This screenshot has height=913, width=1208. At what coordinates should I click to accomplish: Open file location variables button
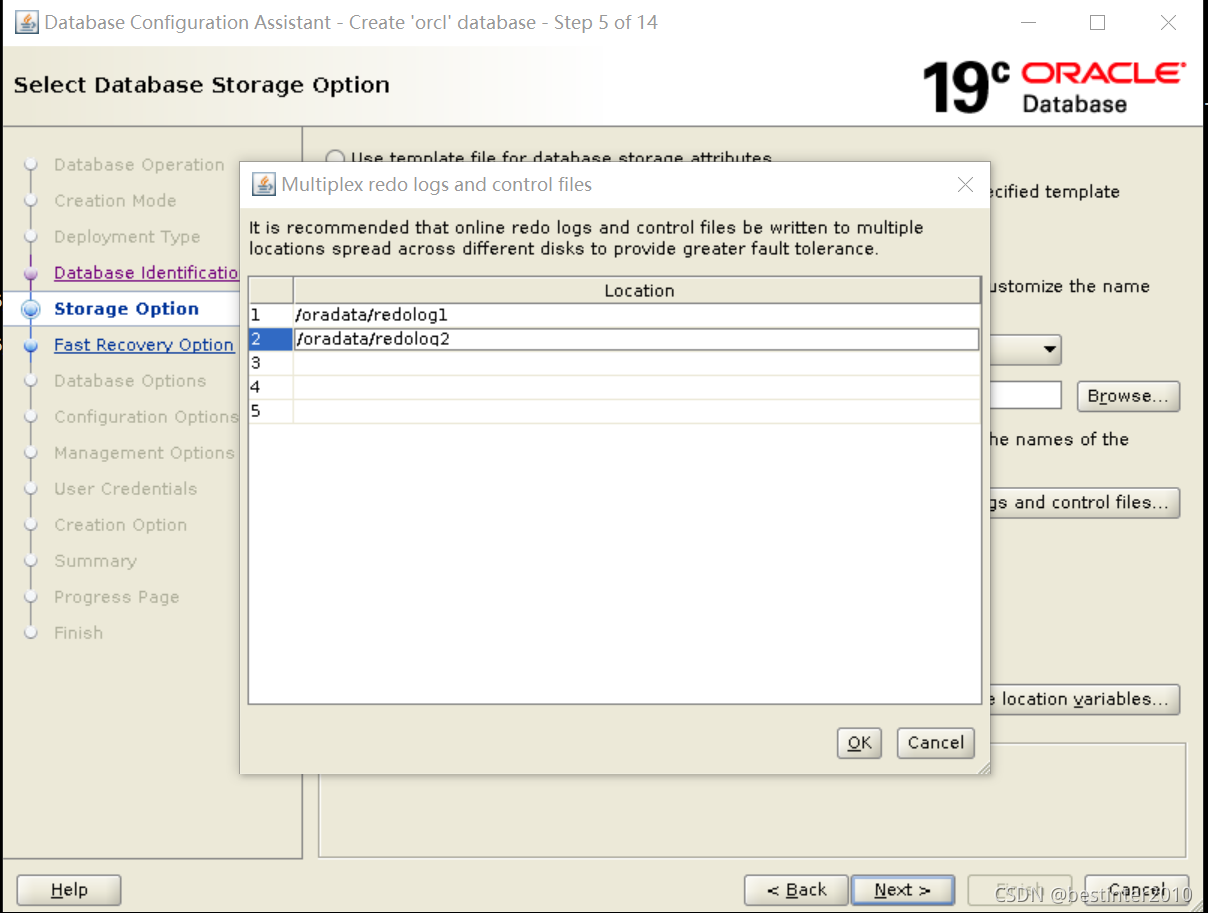[x=1084, y=699]
